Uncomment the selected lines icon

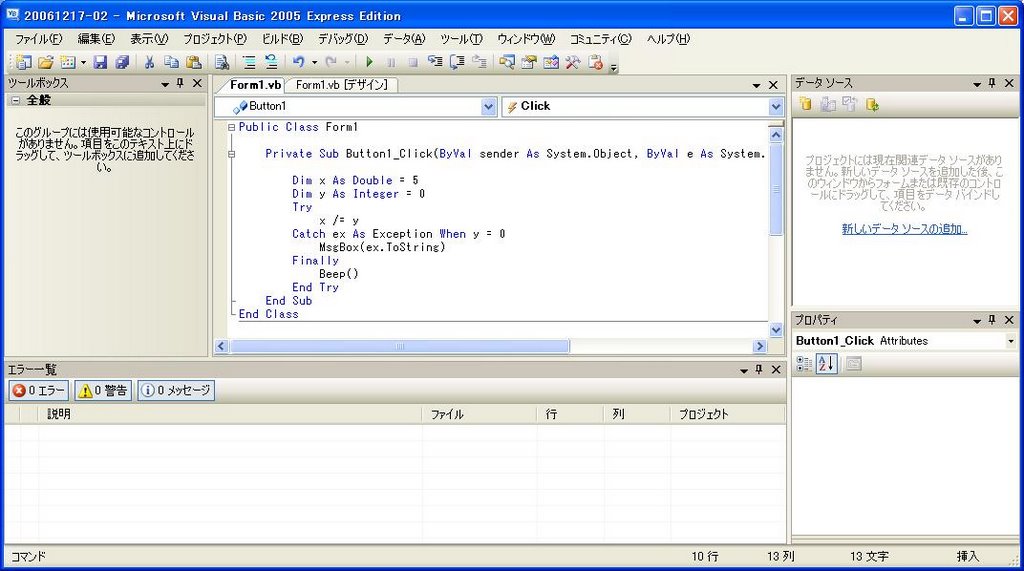[x=271, y=62]
